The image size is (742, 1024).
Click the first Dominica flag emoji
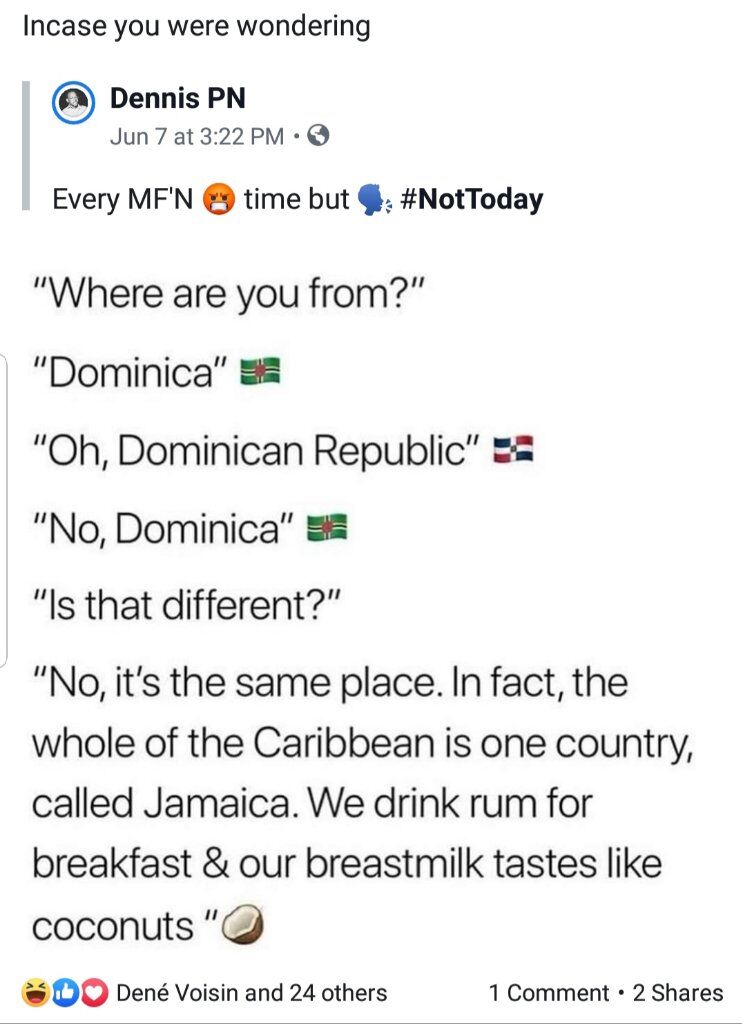(x=260, y=371)
